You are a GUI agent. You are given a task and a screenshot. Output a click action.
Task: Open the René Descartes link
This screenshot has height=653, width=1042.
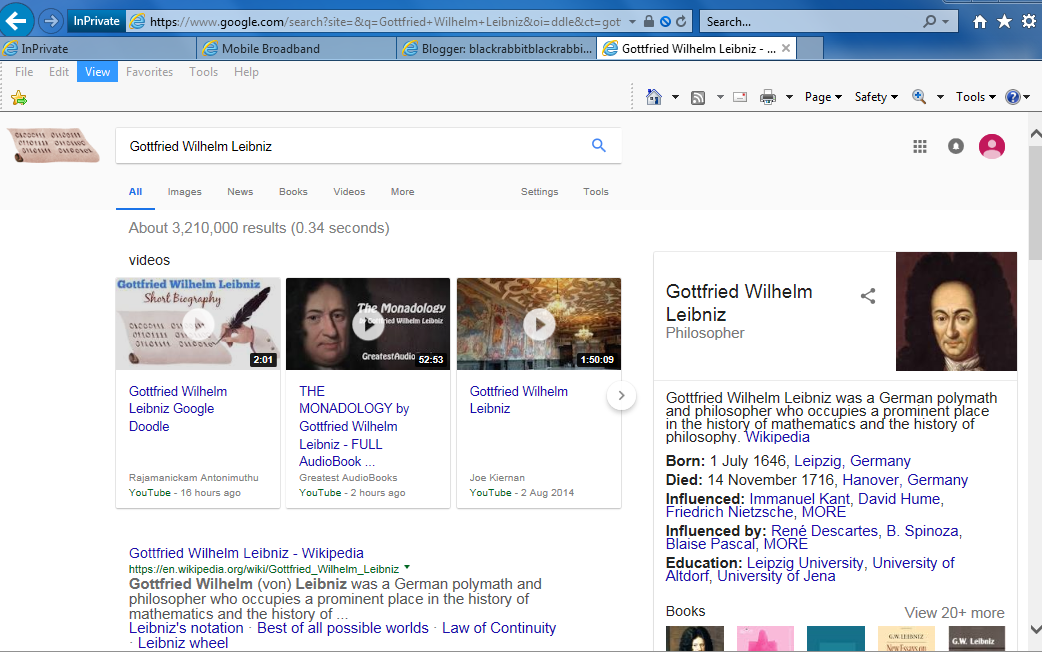click(824, 531)
